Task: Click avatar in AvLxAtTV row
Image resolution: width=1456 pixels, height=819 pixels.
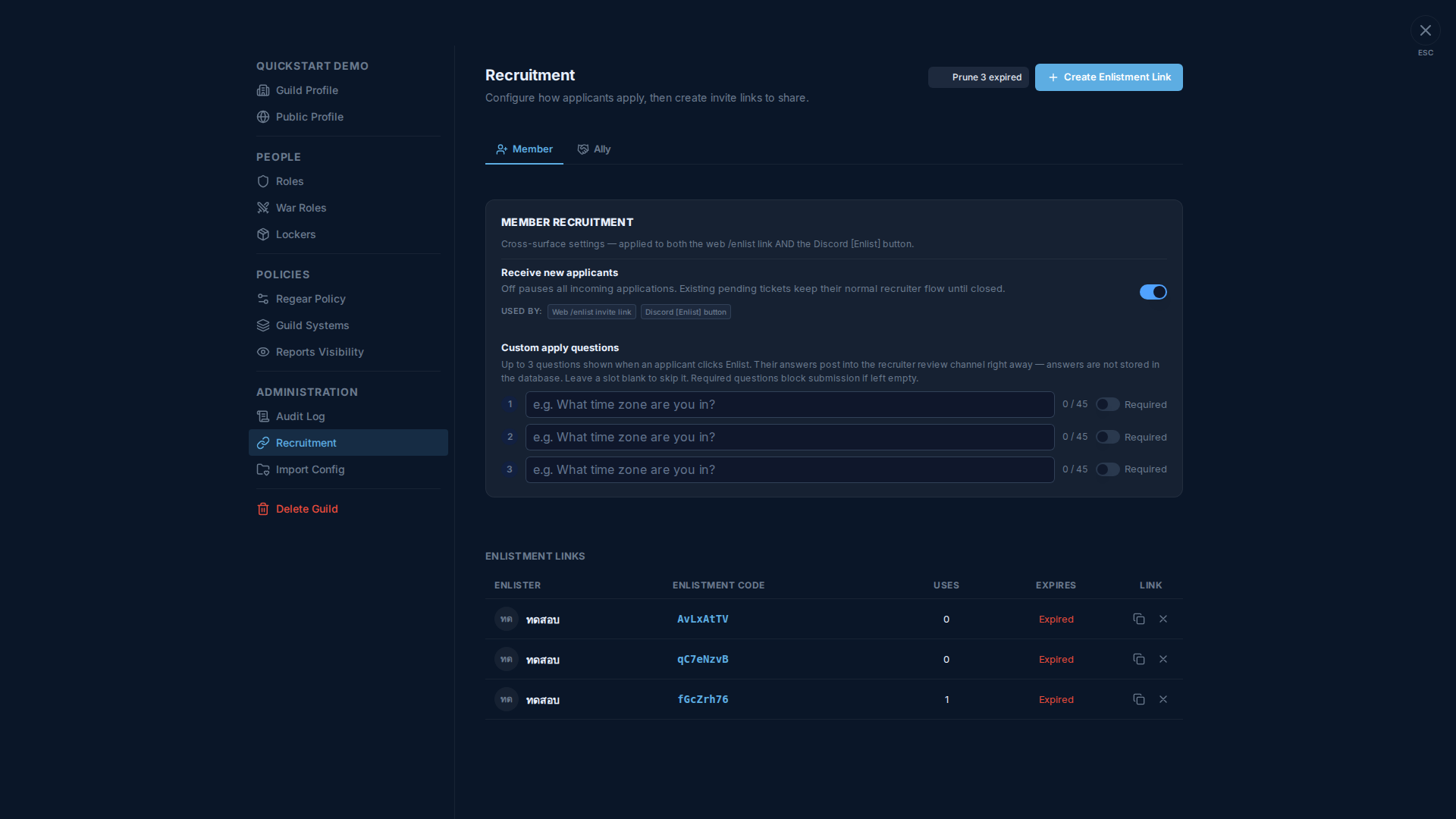Action: point(507,619)
